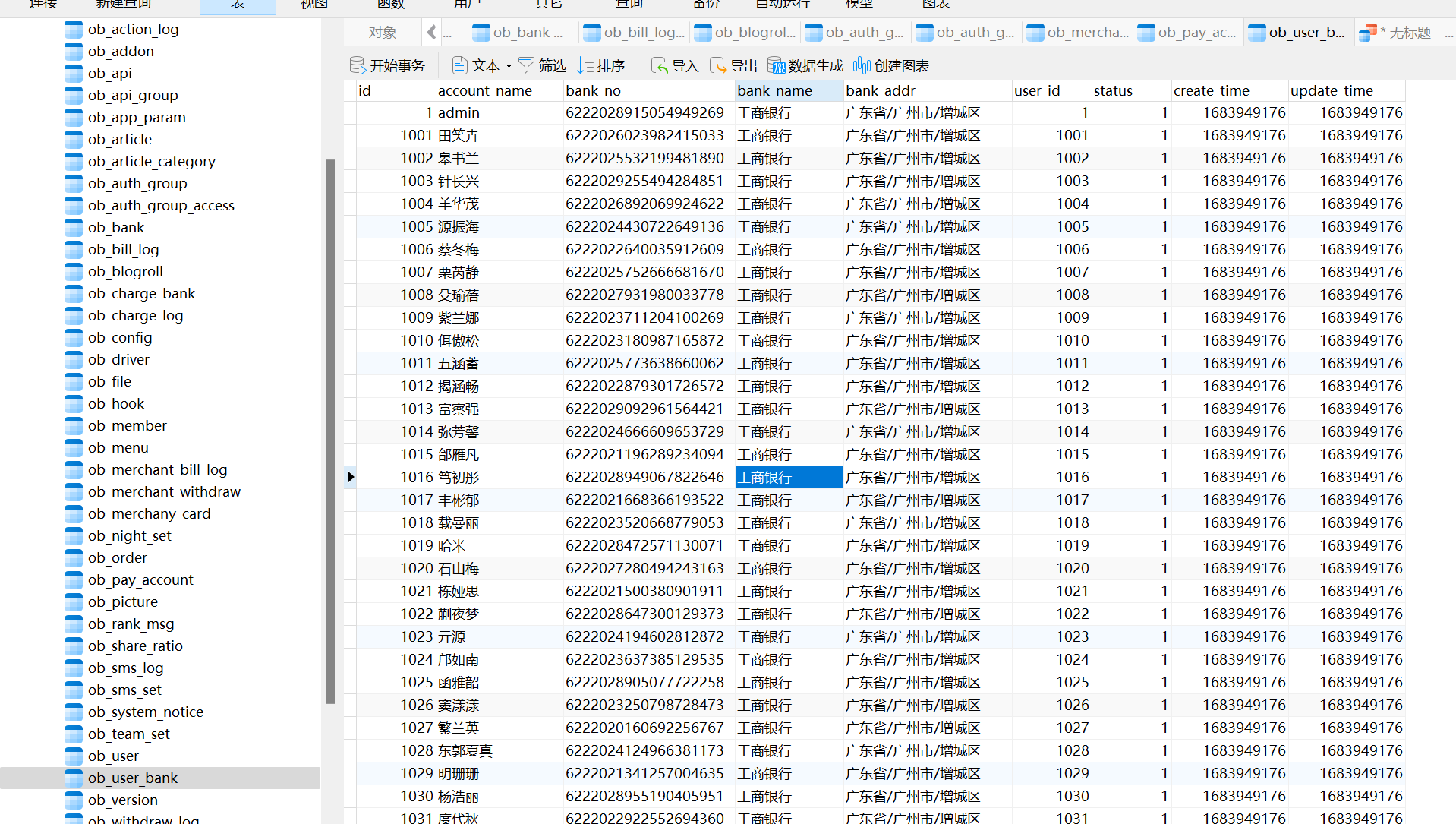1456x824 pixels.
Task: Open the 对象 objects tab
Action: tap(382, 33)
